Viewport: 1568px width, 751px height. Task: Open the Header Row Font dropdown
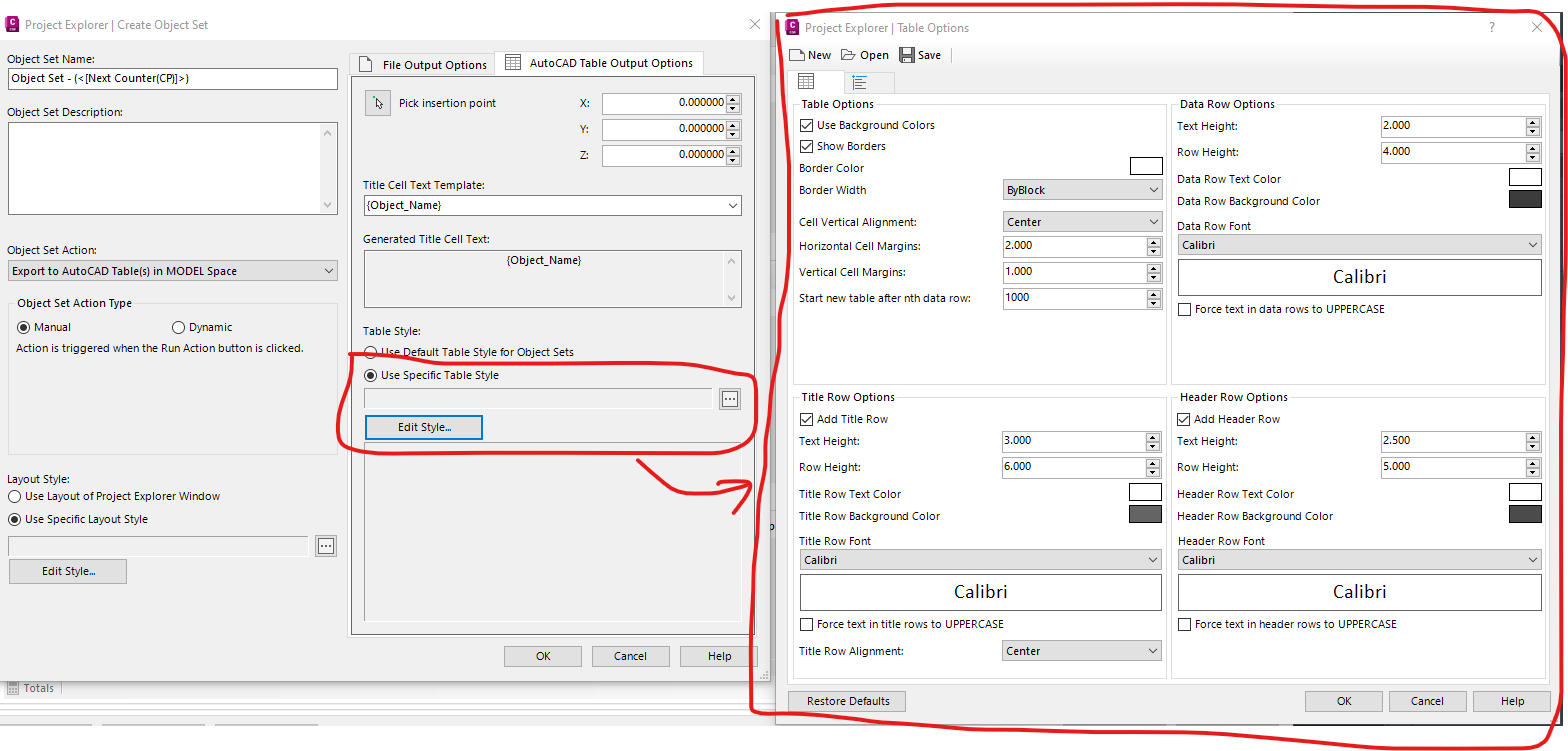(1359, 560)
